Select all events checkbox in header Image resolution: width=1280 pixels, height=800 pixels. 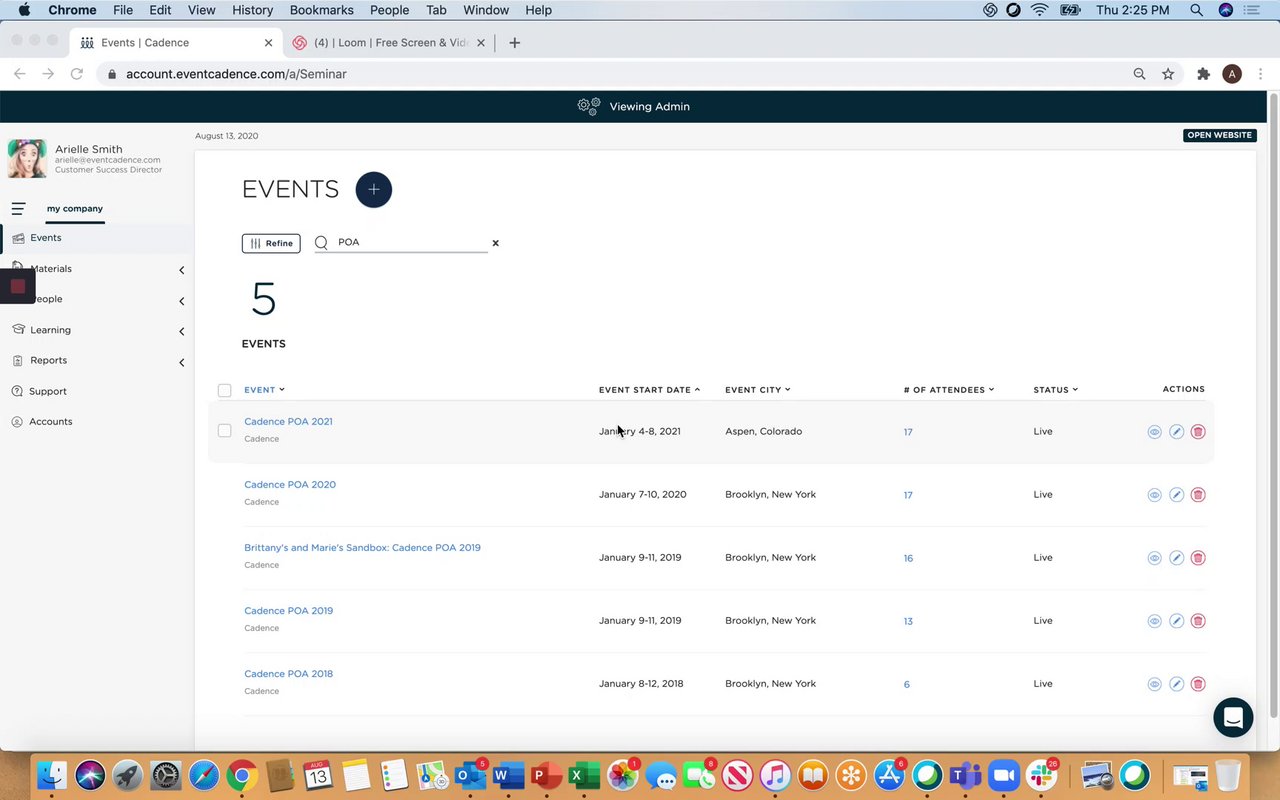(x=224, y=390)
